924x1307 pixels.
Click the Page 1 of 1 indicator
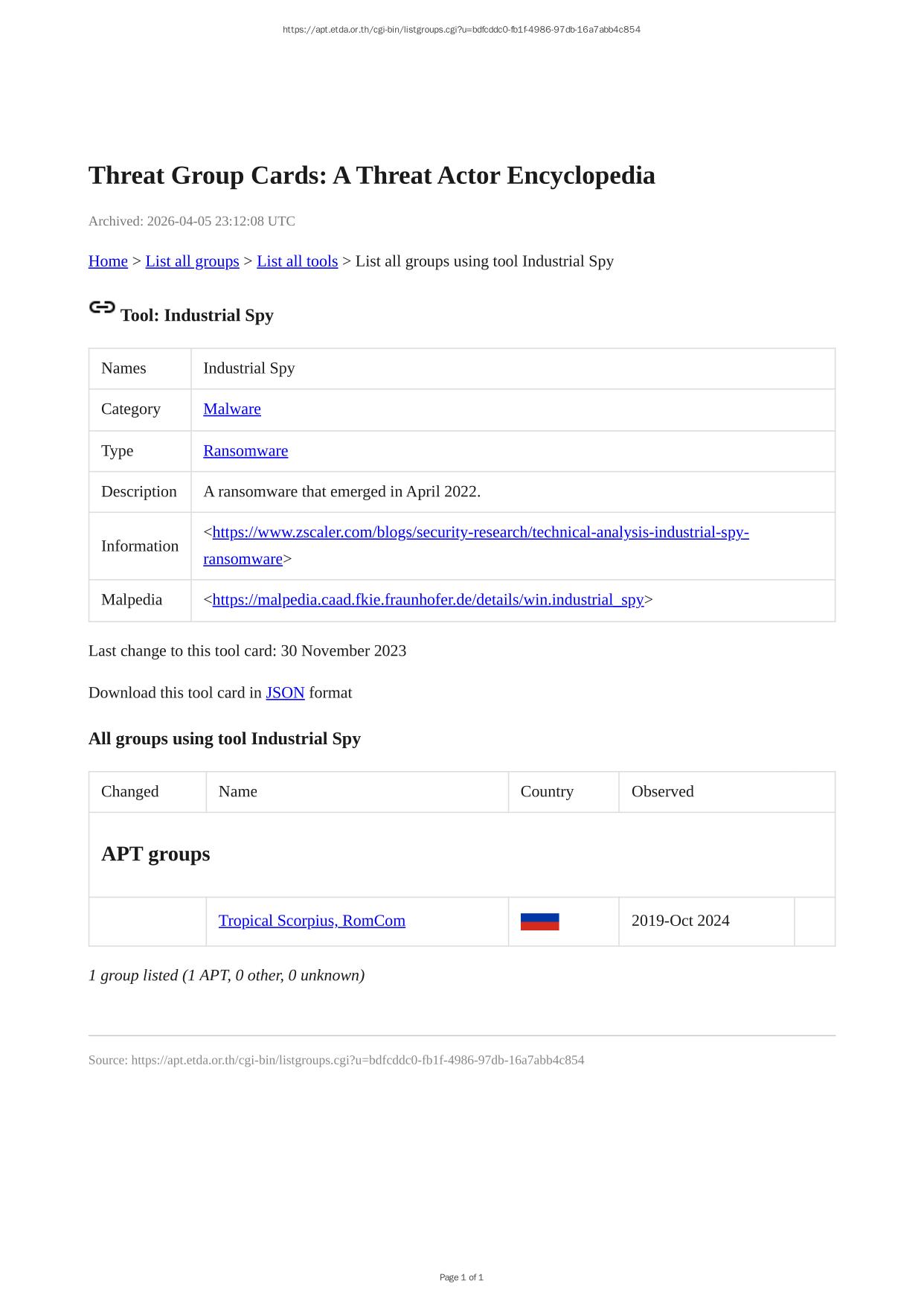click(461, 1277)
